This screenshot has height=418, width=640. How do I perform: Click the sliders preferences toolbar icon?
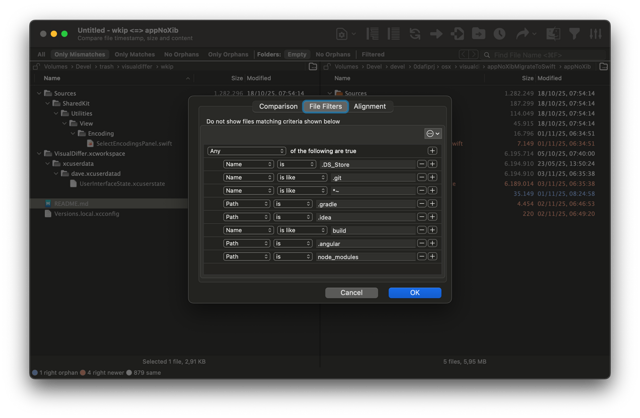tap(596, 34)
